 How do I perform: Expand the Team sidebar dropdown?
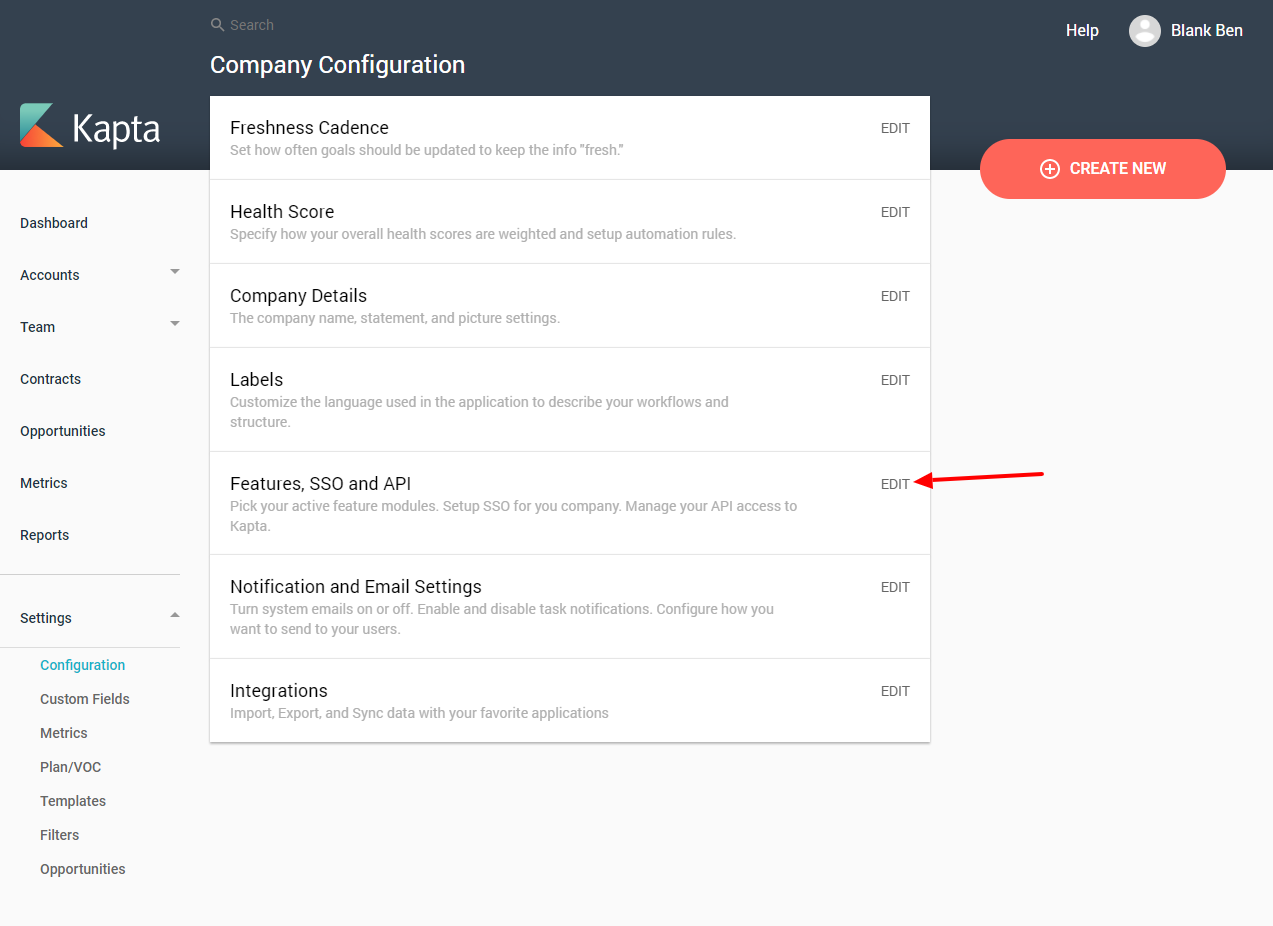click(175, 323)
